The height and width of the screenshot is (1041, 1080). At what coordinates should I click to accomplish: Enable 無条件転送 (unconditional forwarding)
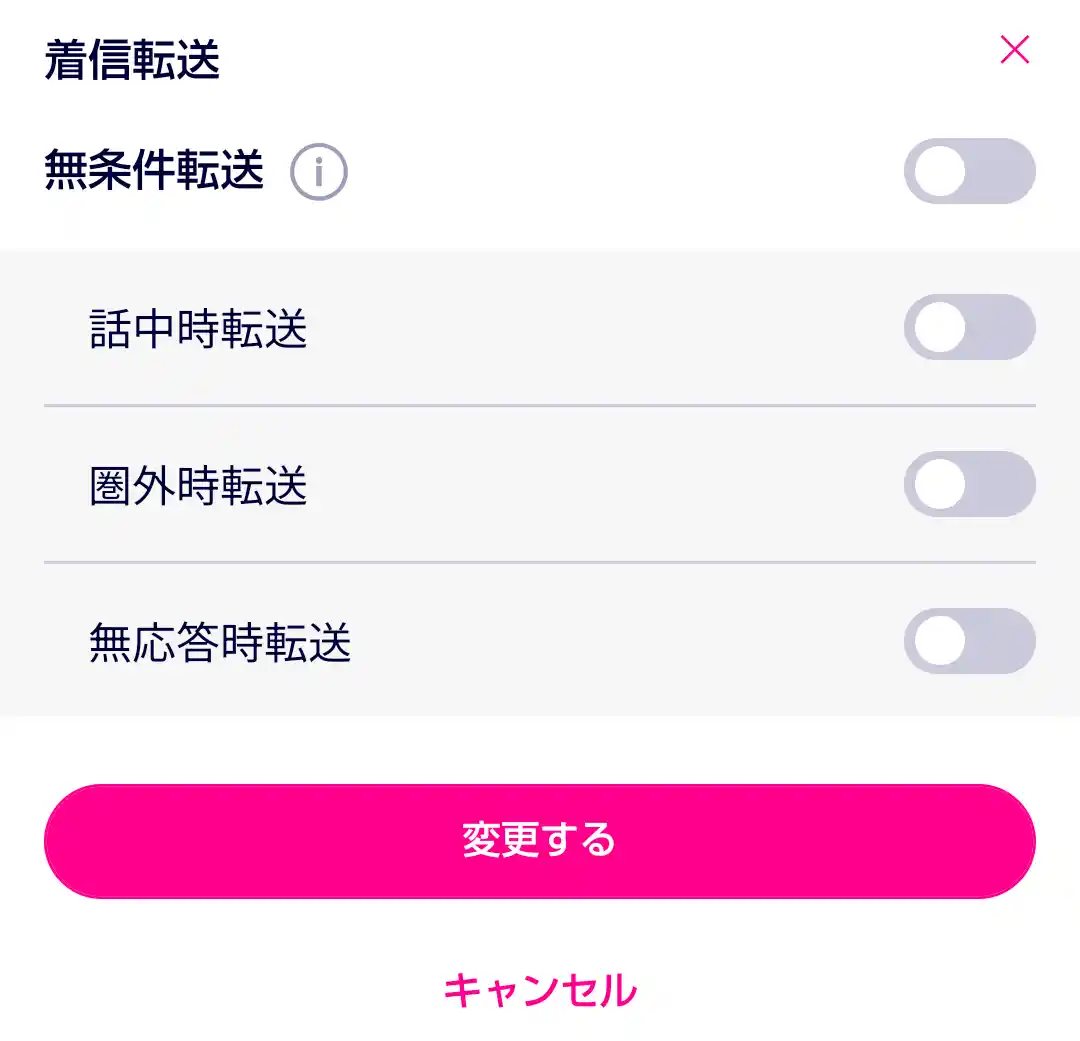click(x=968, y=172)
